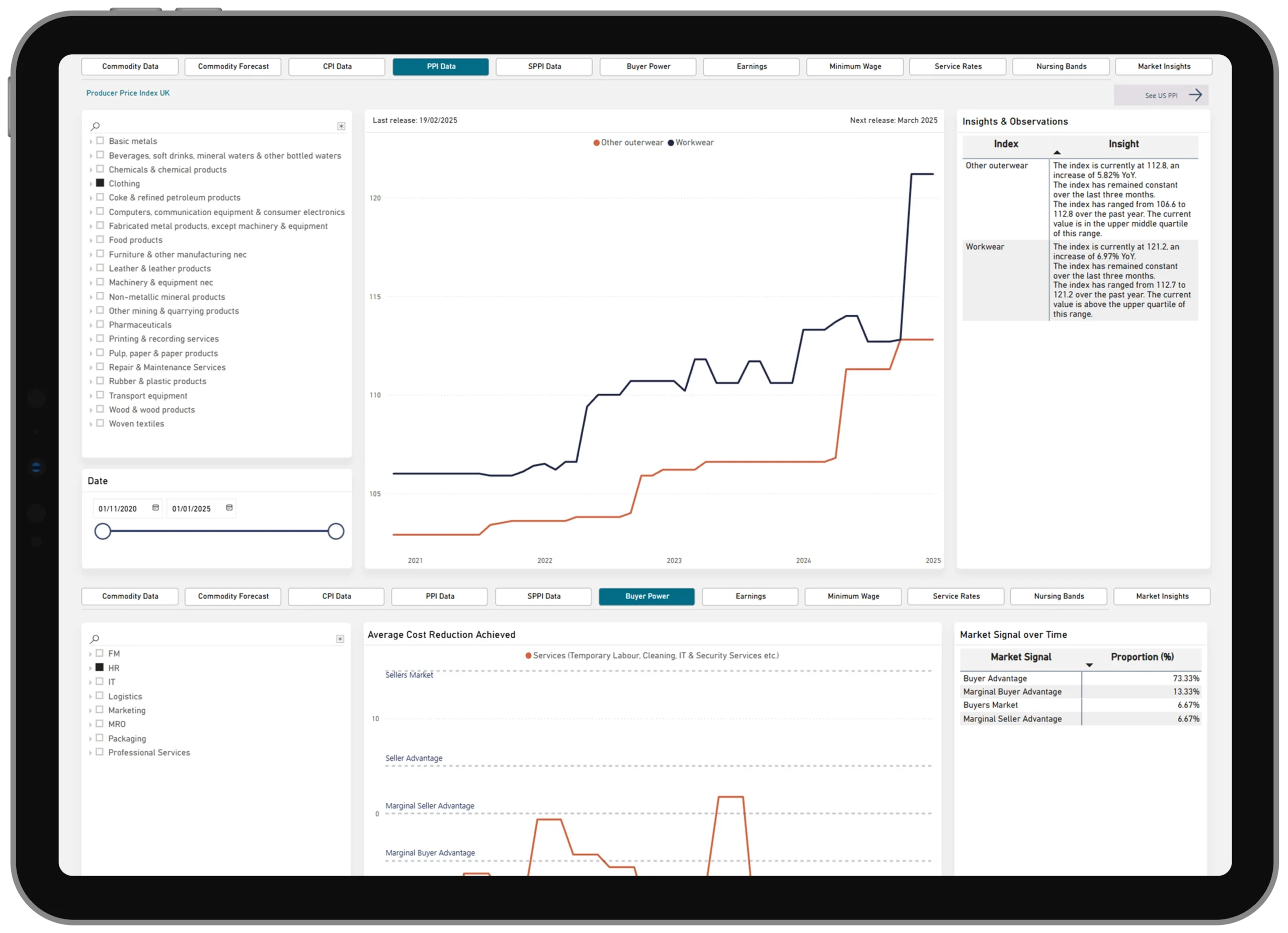Click the end date field showing 01/01/2025
Viewport: 1288px width, 933px height.
pyautogui.click(x=201, y=508)
